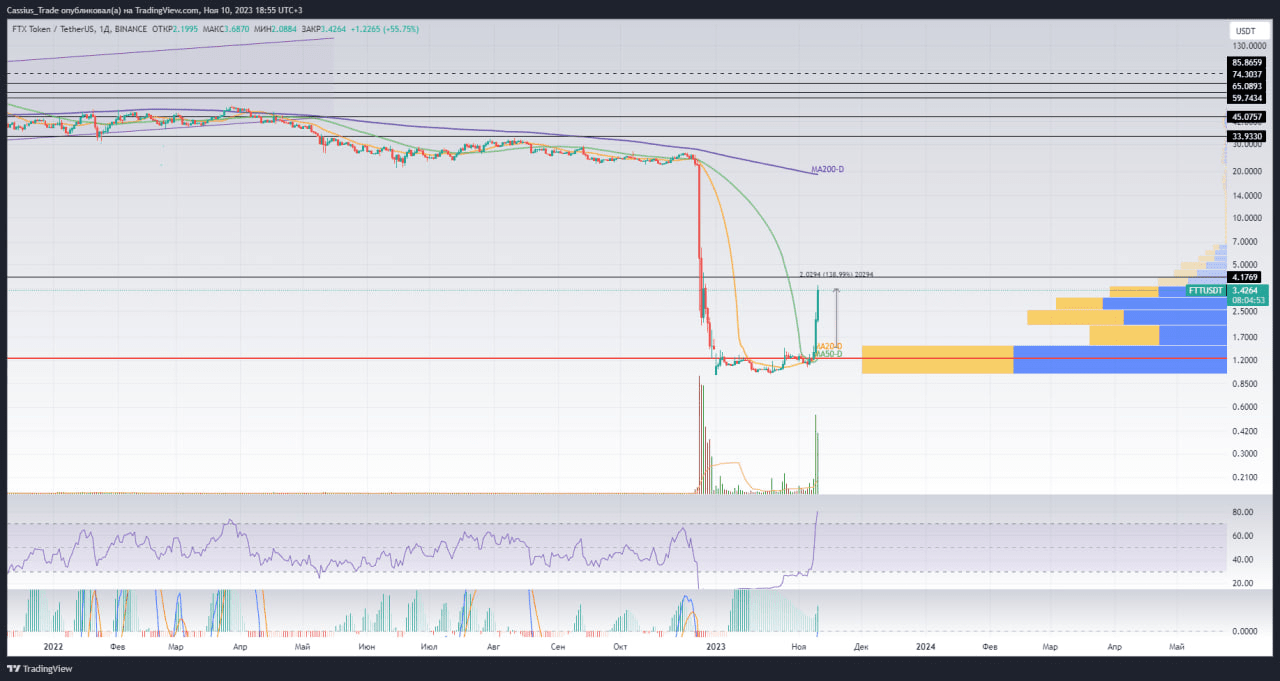Click the largest yellow volume profile bar
The height and width of the screenshot is (681, 1280).
(937, 360)
